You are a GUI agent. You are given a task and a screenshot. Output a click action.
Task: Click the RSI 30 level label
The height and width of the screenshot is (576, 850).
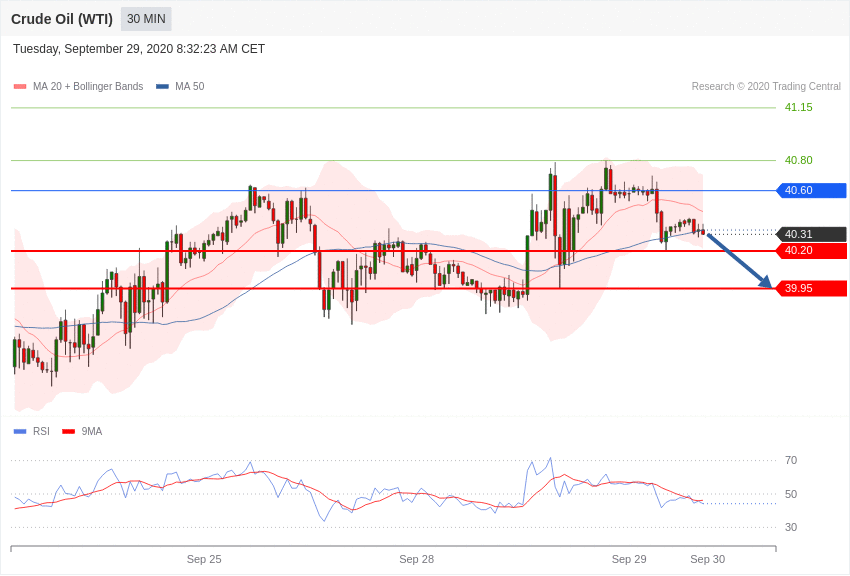pyautogui.click(x=791, y=527)
